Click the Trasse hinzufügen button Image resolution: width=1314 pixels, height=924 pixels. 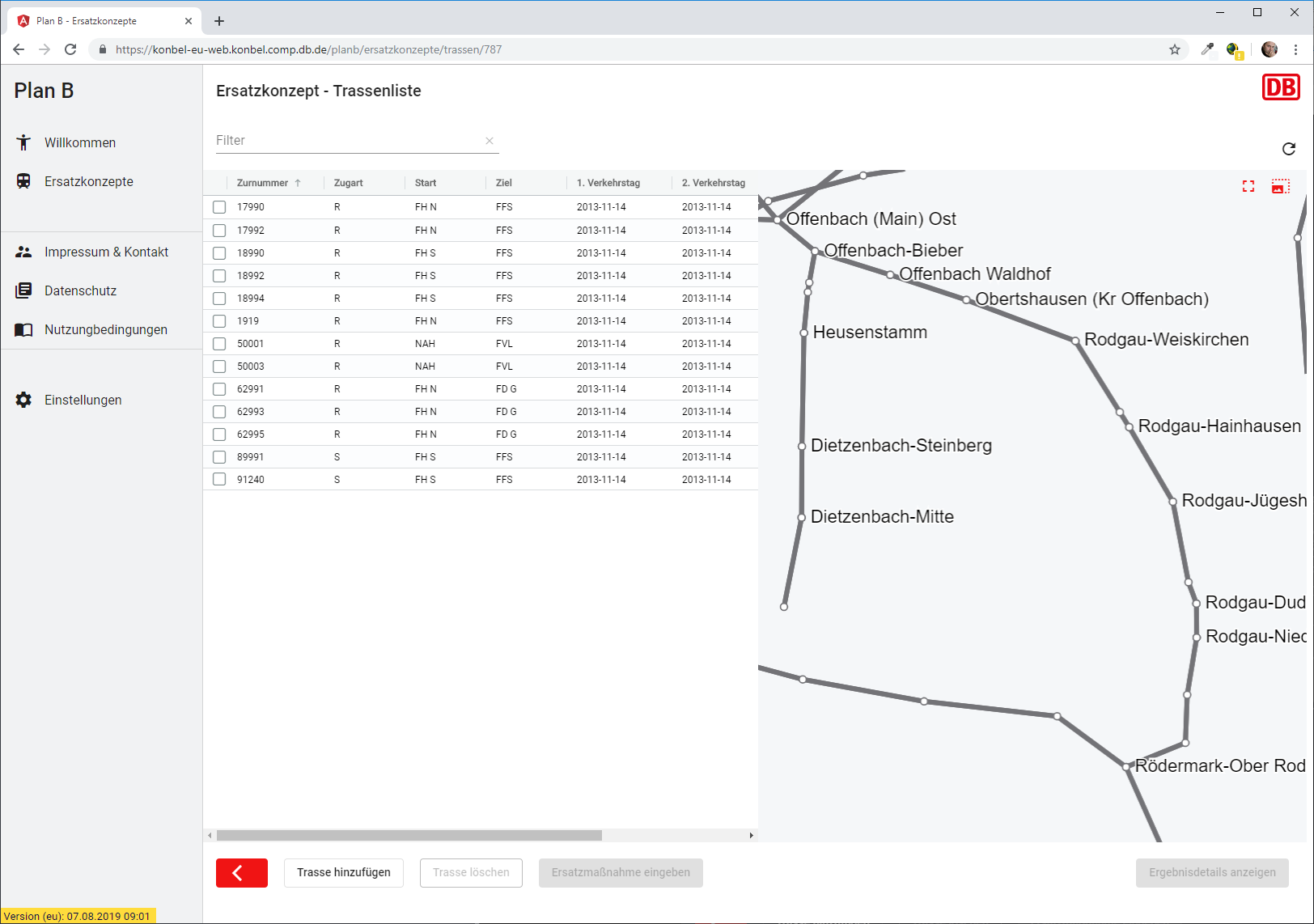tap(343, 872)
